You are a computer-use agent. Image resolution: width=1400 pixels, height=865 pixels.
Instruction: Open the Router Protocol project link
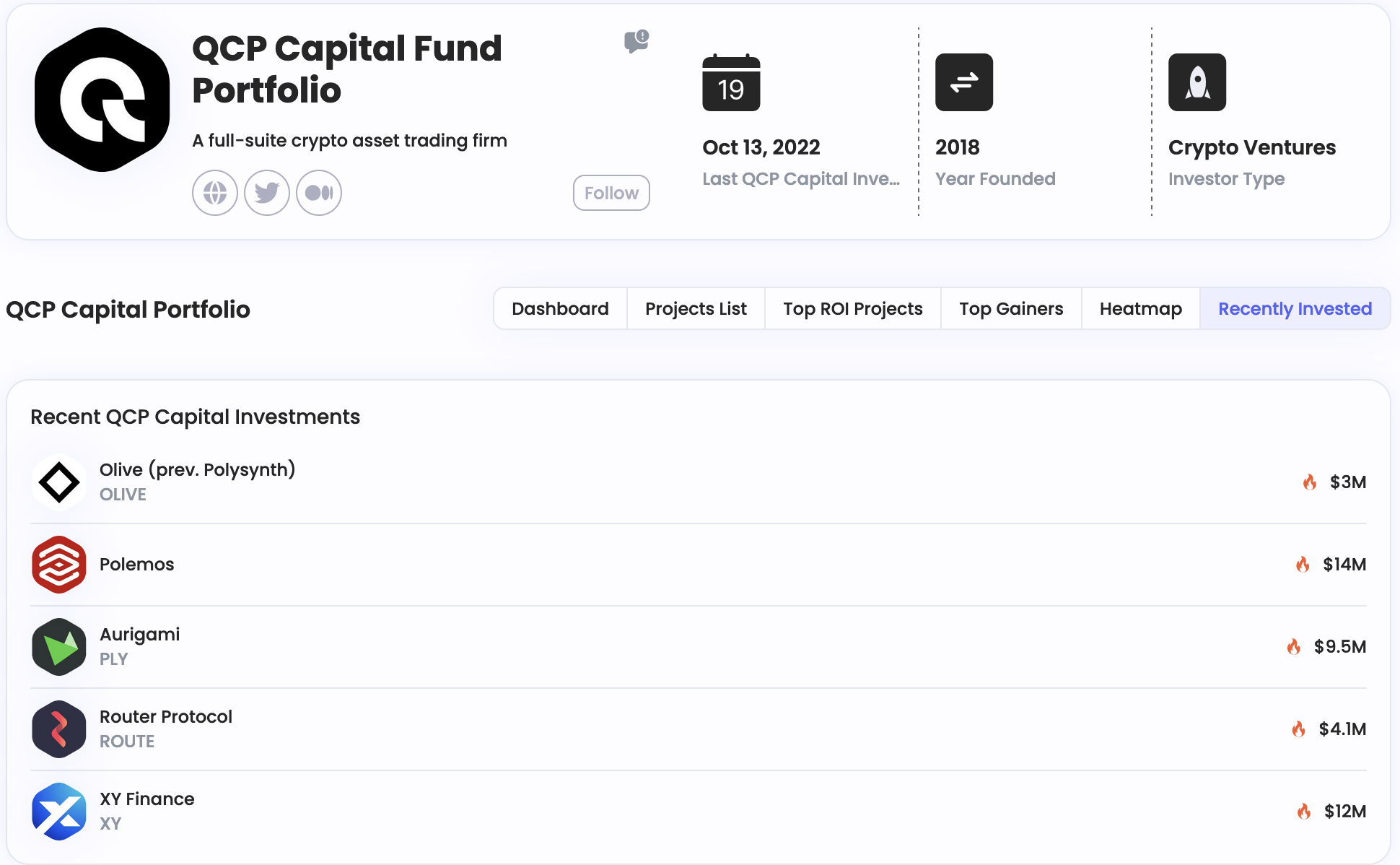(x=166, y=717)
